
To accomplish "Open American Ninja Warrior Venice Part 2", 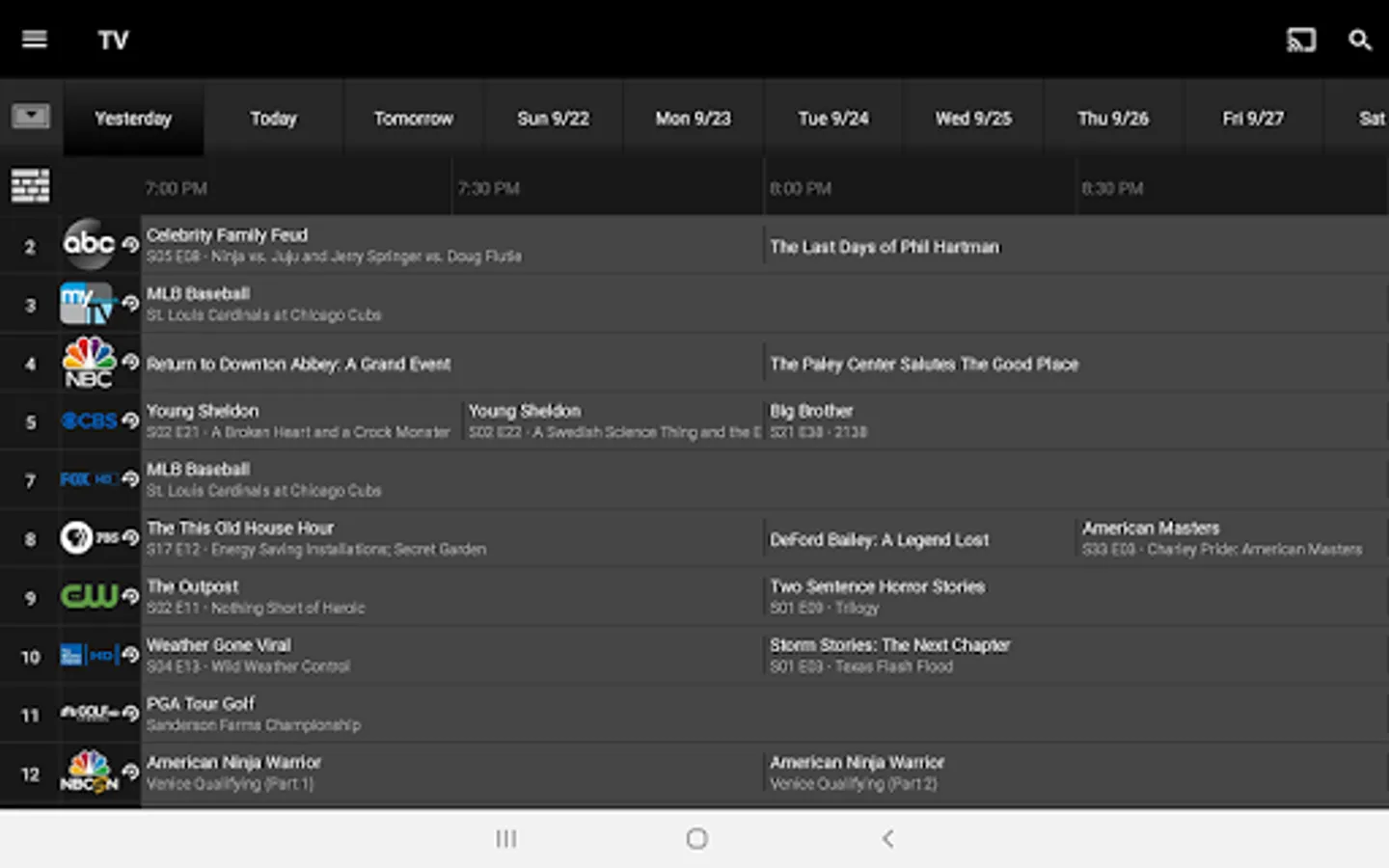I will pyautogui.click(x=1076, y=773).
